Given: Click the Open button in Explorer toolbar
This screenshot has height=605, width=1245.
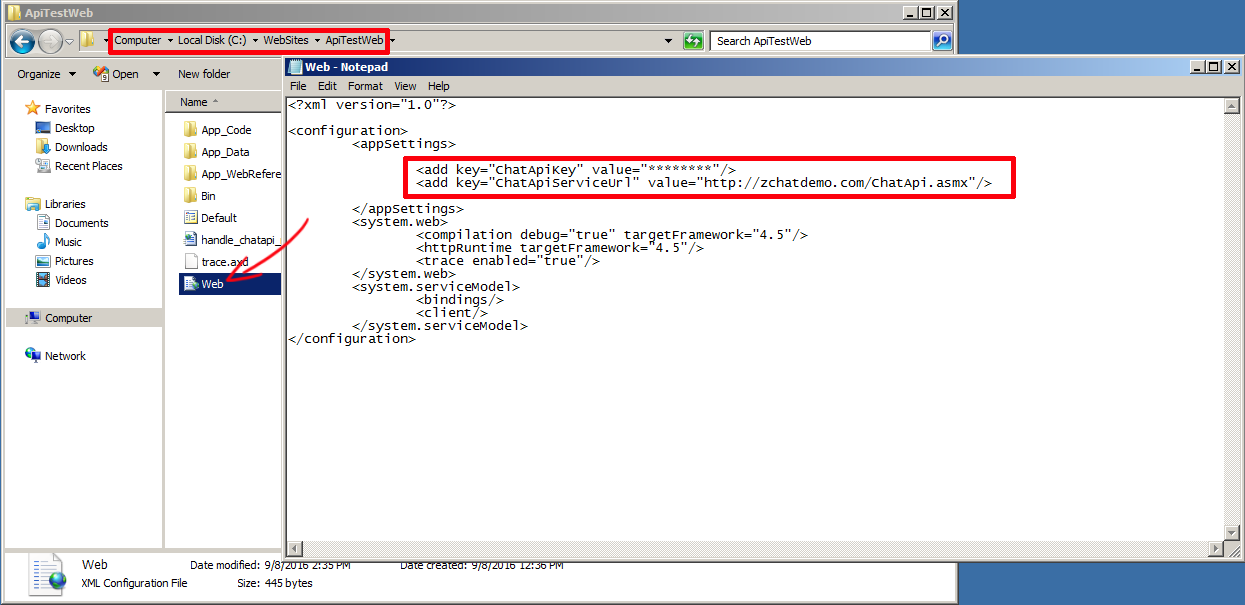Looking at the screenshot, I should [x=117, y=74].
